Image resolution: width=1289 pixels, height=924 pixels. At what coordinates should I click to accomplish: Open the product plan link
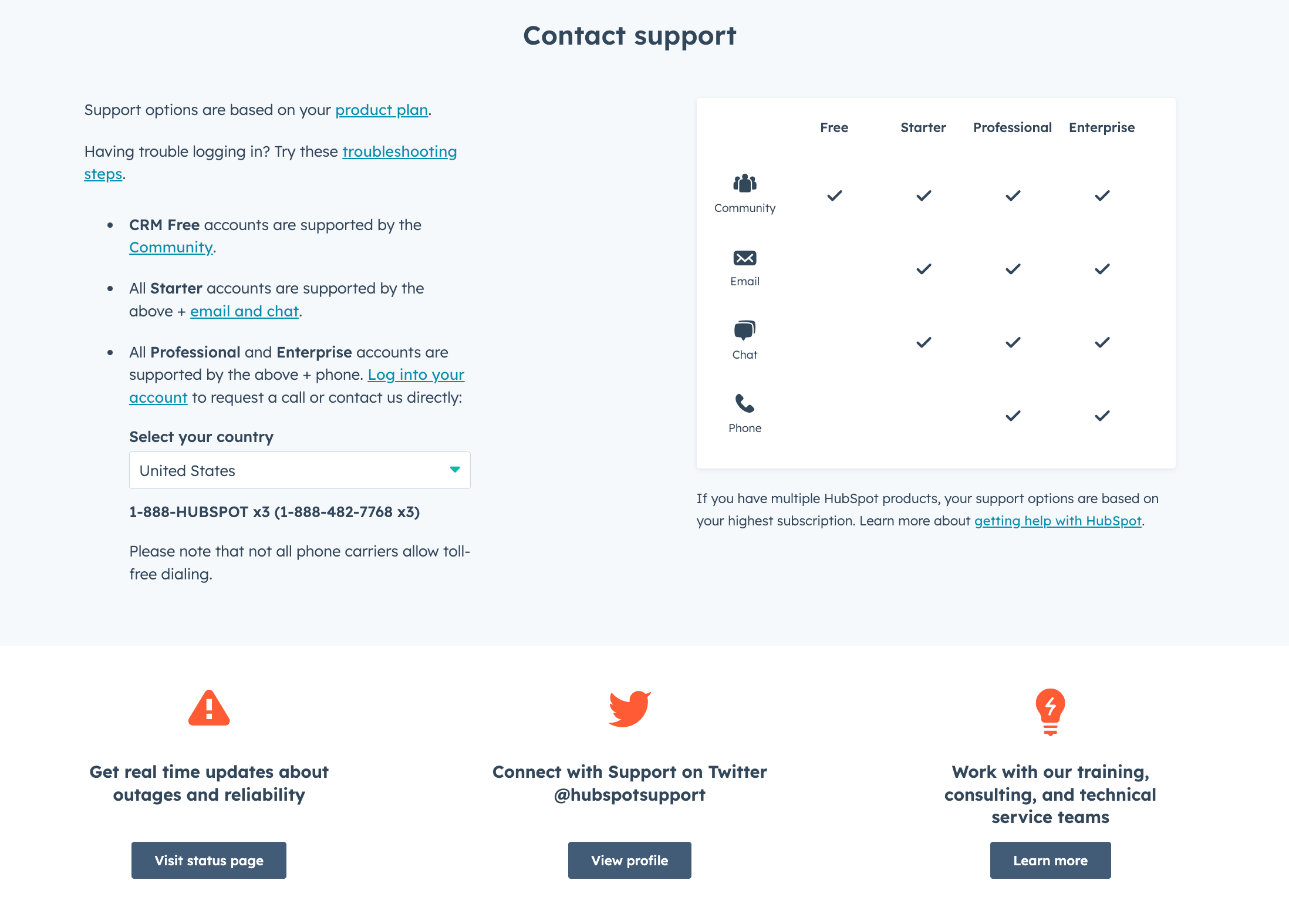[x=382, y=110]
